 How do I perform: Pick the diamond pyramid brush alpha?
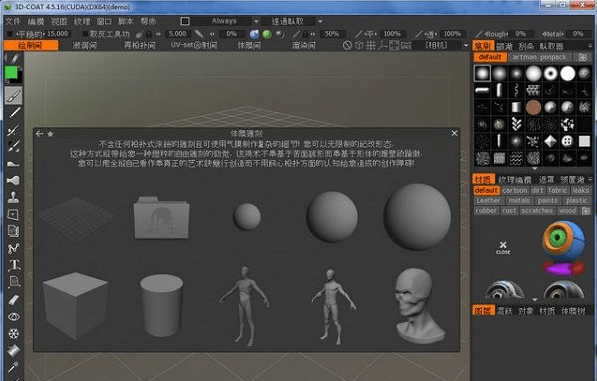[x=550, y=141]
